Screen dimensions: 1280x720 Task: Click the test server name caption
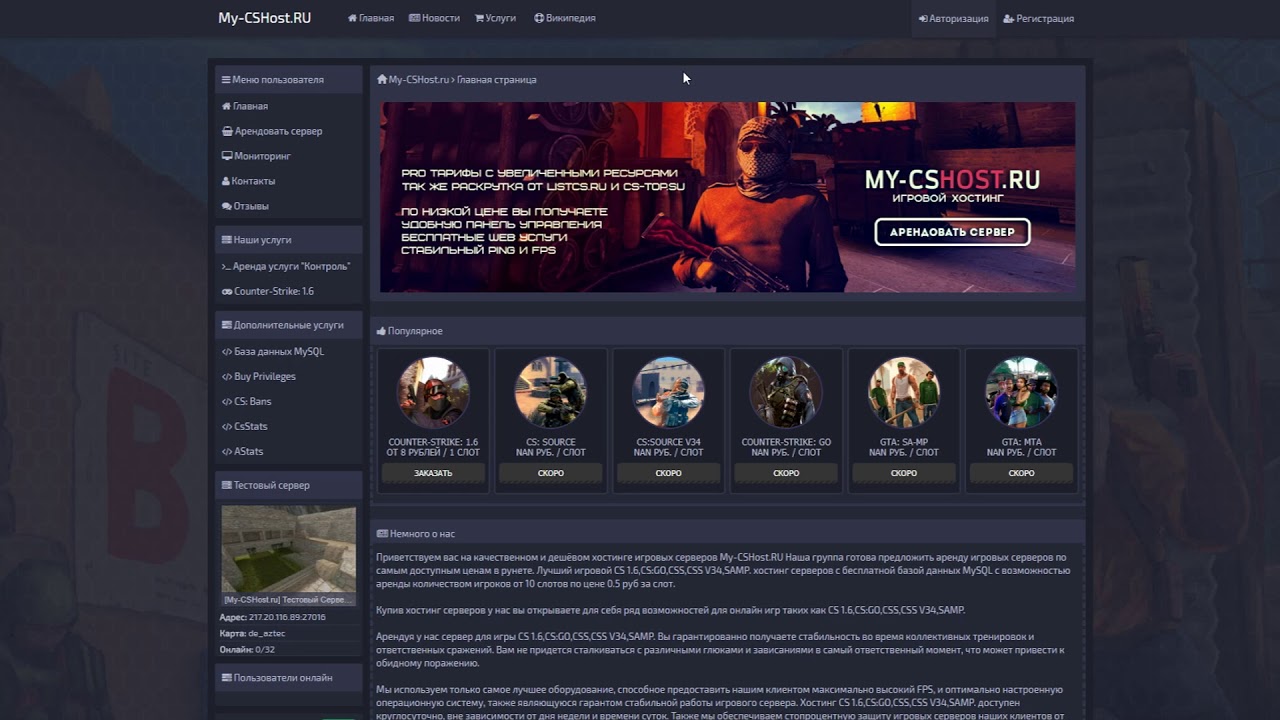(x=288, y=600)
